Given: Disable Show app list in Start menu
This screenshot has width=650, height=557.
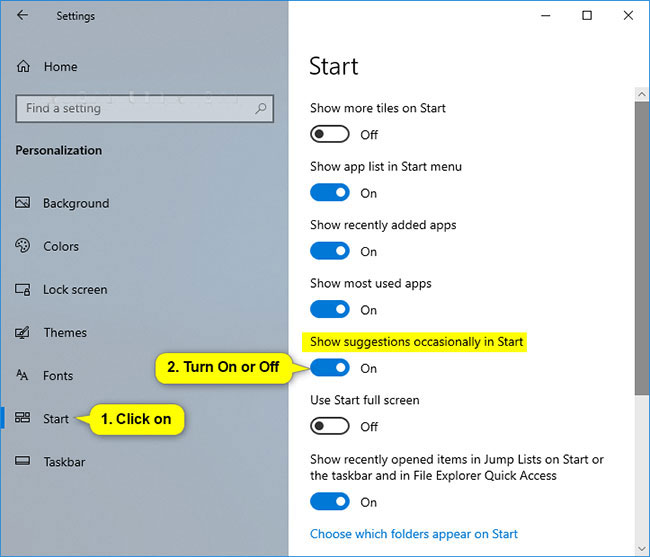Looking at the screenshot, I should tap(330, 193).
